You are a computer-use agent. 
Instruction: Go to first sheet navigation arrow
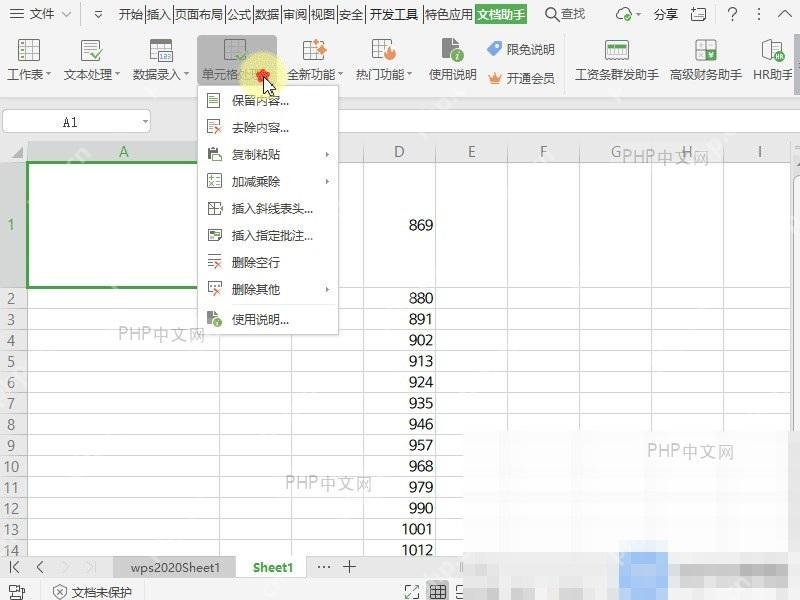click(x=14, y=567)
